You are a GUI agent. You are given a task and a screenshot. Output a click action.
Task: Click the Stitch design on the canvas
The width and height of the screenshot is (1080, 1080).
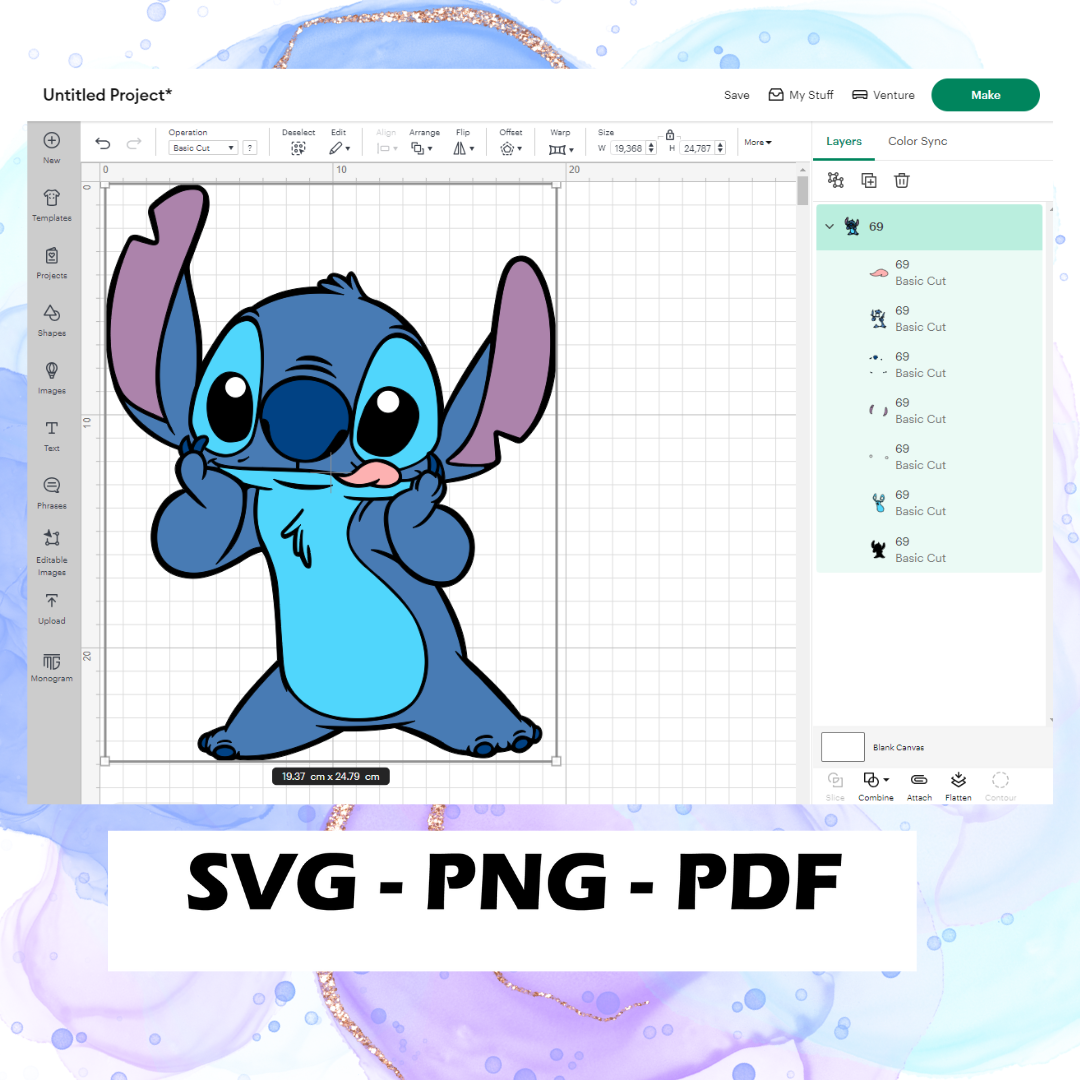pyautogui.click(x=331, y=472)
